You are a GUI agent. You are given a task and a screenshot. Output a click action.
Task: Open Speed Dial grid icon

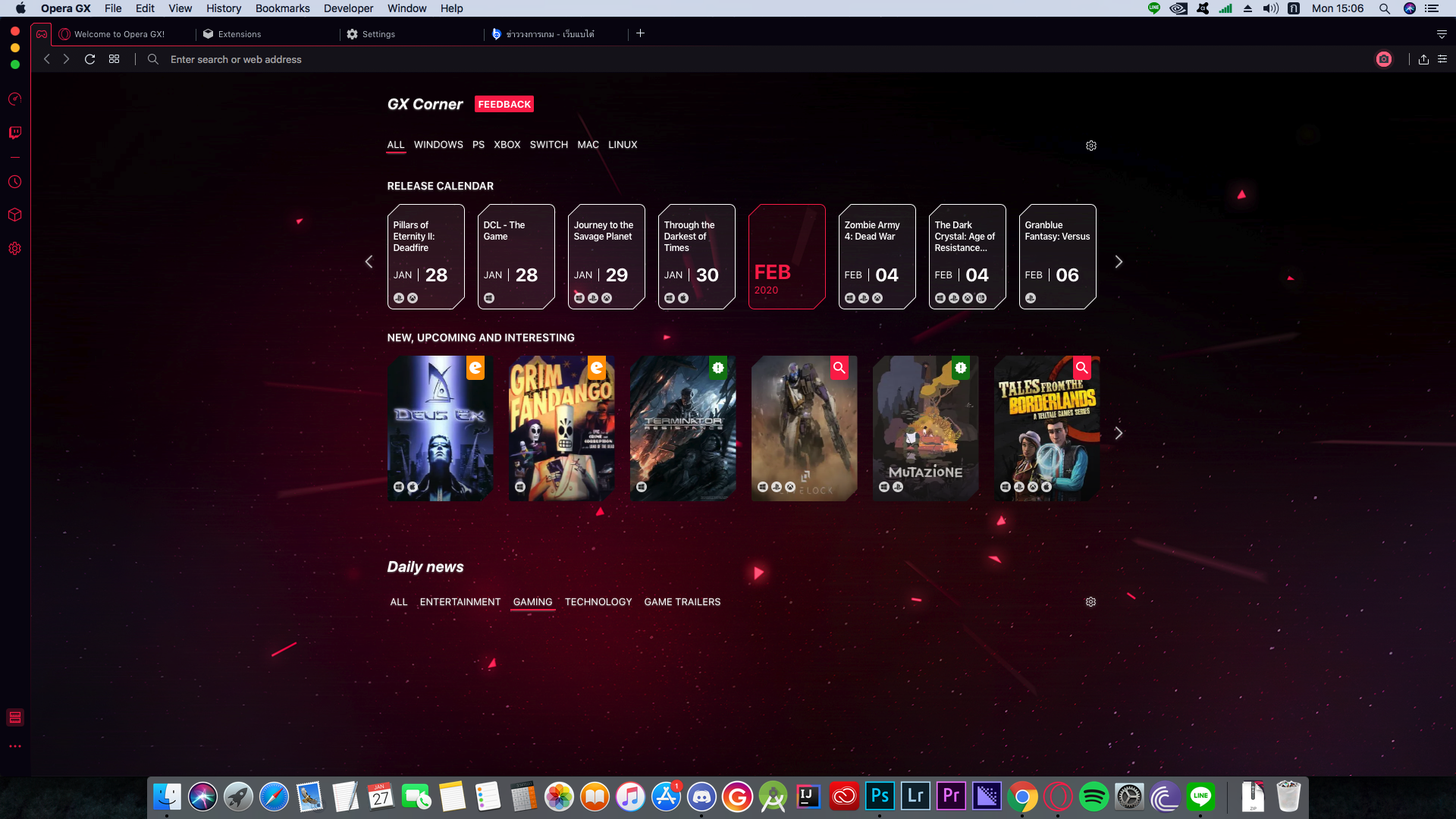(x=114, y=59)
